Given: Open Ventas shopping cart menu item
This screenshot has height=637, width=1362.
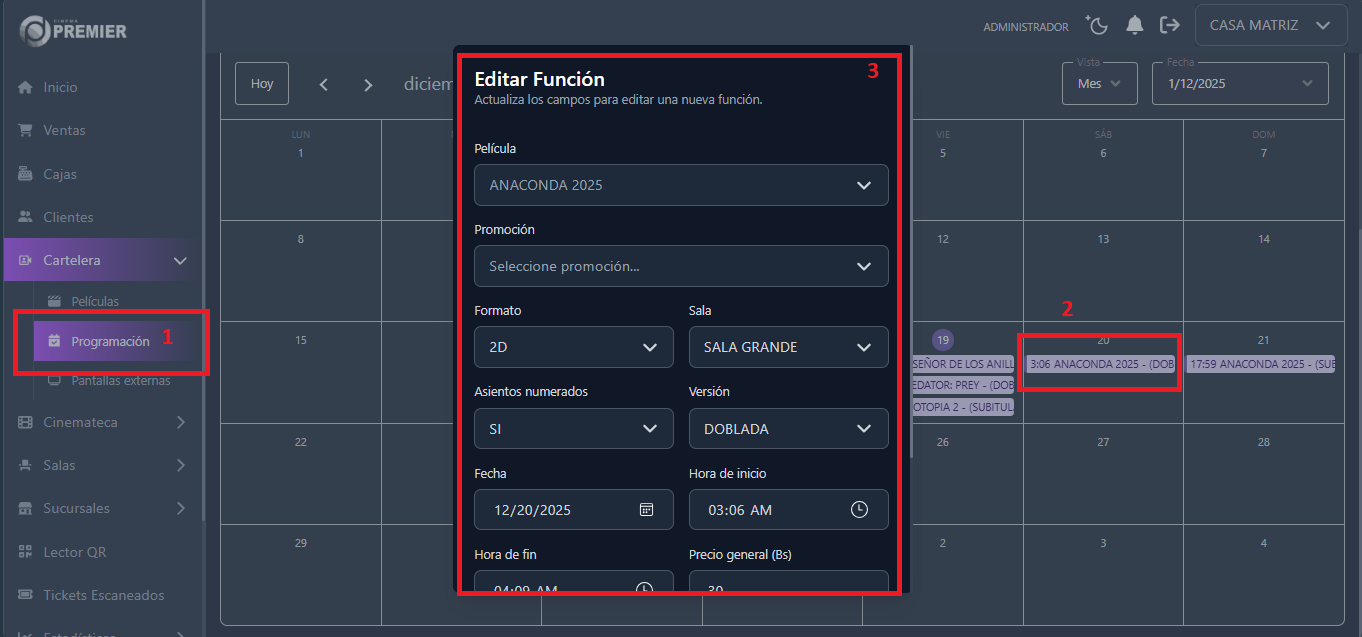Looking at the screenshot, I should pyautogui.click(x=64, y=130).
